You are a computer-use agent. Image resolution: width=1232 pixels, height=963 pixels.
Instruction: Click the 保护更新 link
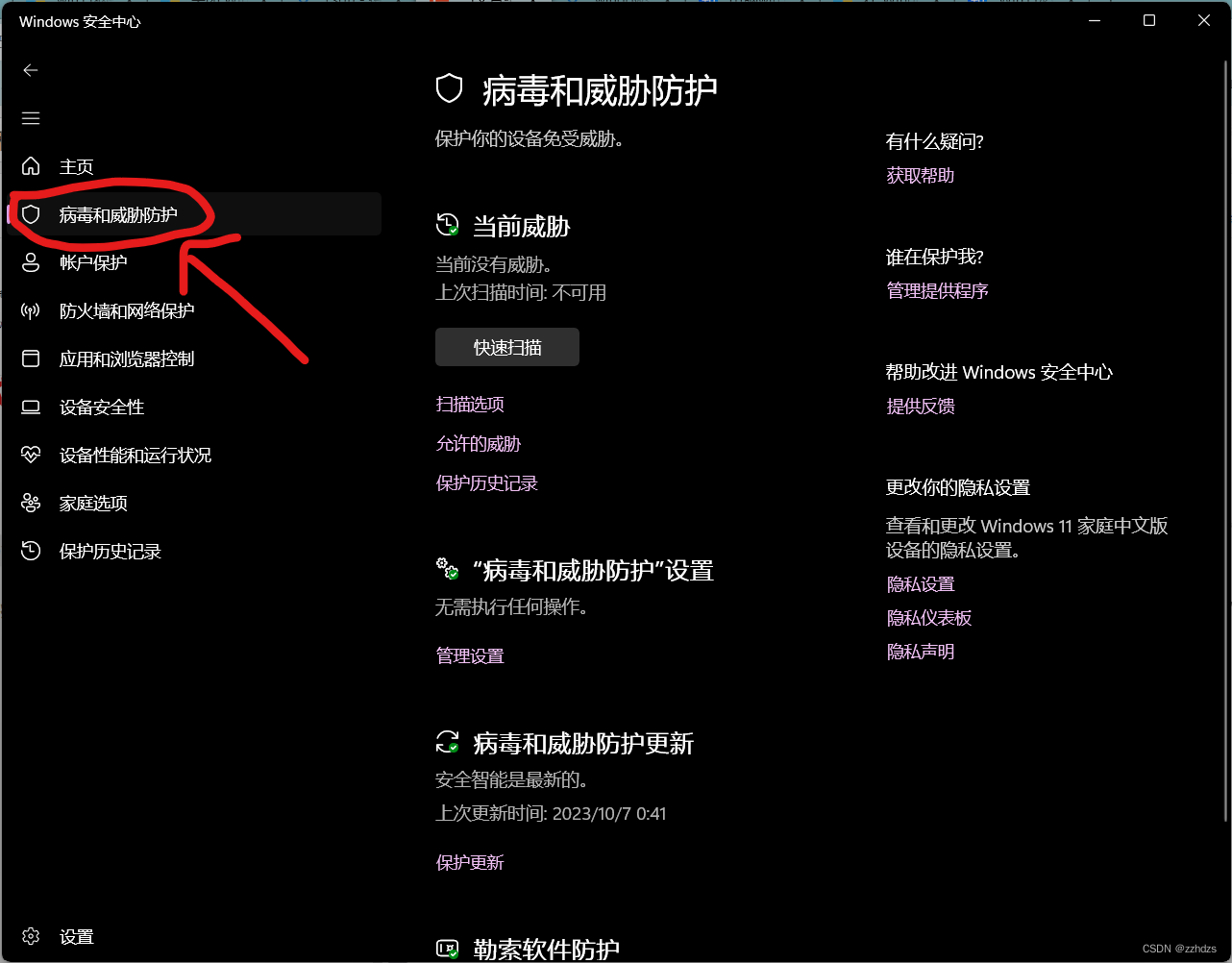[470, 863]
